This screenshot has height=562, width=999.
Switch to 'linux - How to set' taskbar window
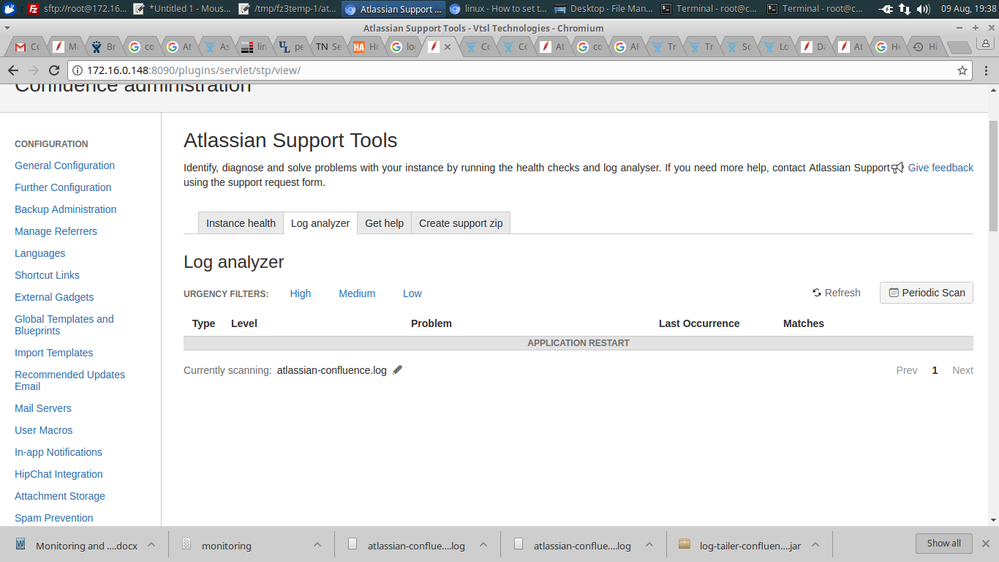click(499, 9)
